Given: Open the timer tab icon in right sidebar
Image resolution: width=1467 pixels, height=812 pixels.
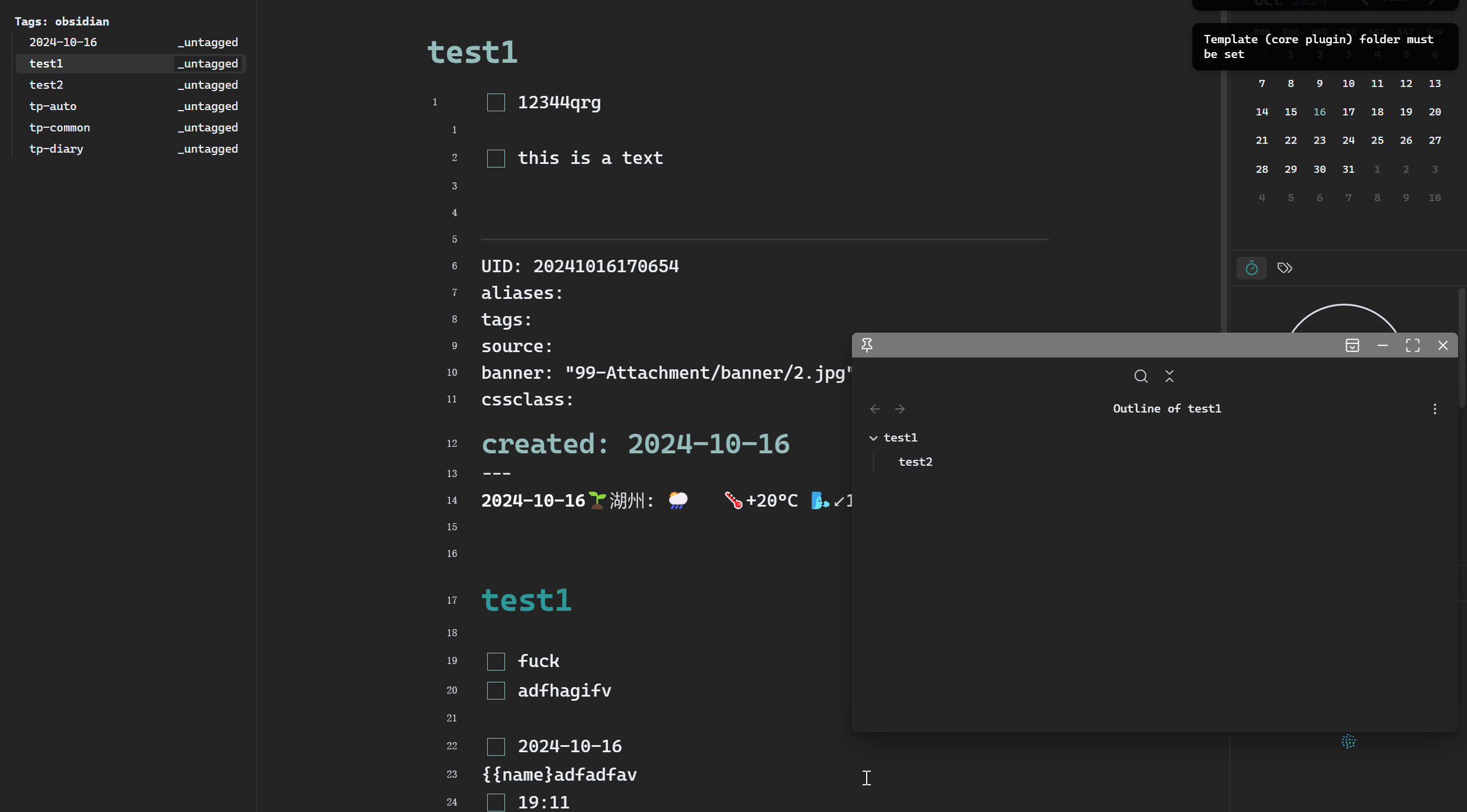Looking at the screenshot, I should click(x=1252, y=268).
